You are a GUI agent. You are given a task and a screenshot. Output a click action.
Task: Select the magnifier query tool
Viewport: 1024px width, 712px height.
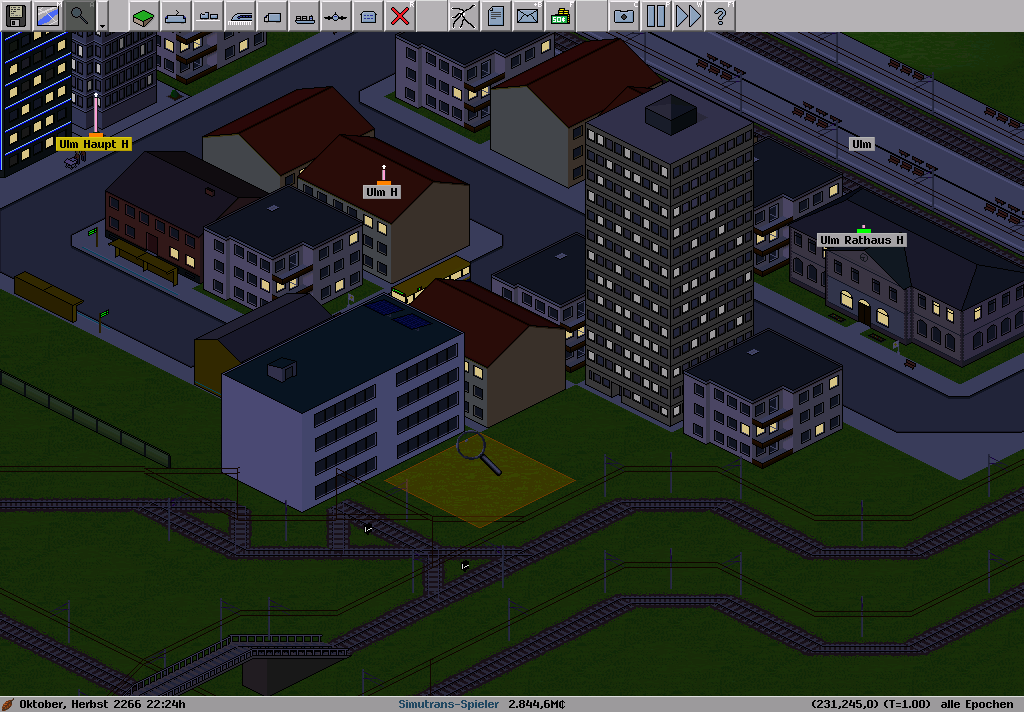[x=79, y=15]
